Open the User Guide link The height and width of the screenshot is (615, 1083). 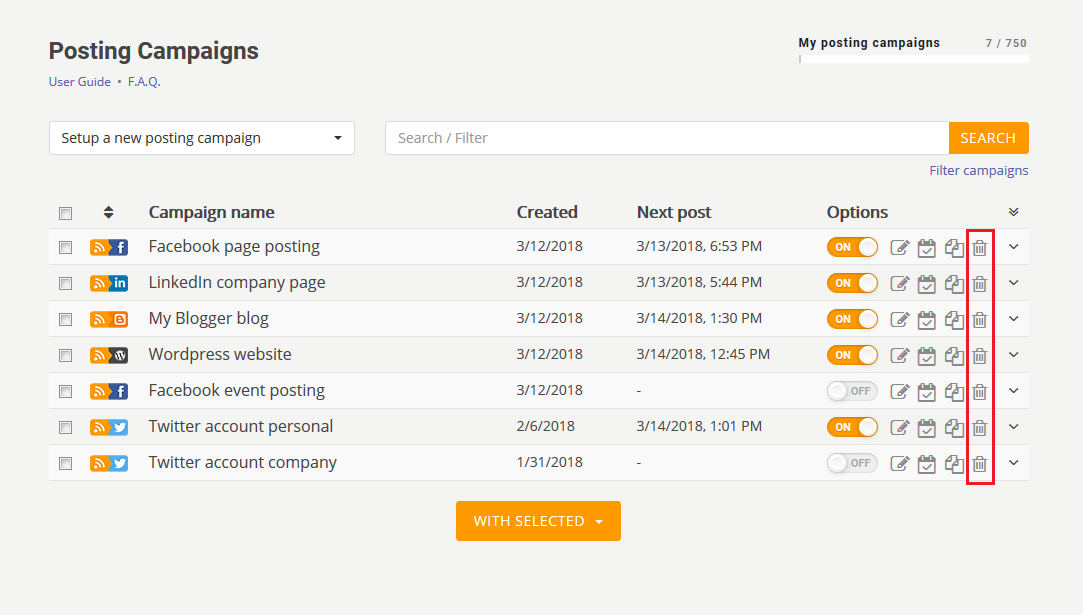[x=79, y=82]
